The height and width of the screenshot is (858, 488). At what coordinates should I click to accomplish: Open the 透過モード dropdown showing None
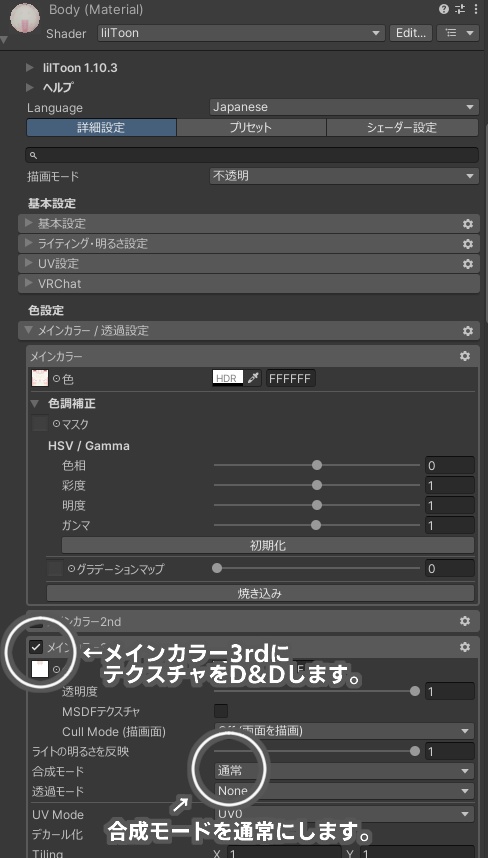pos(344,791)
